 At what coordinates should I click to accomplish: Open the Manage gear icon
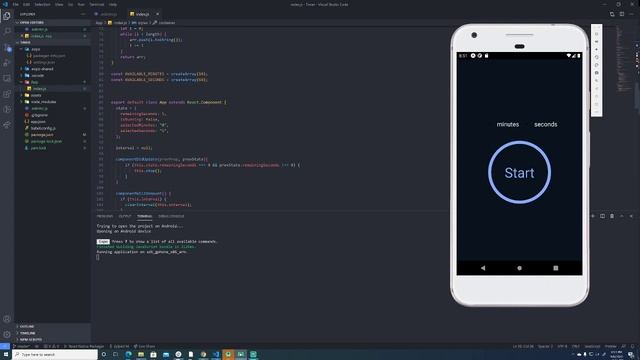7,334
